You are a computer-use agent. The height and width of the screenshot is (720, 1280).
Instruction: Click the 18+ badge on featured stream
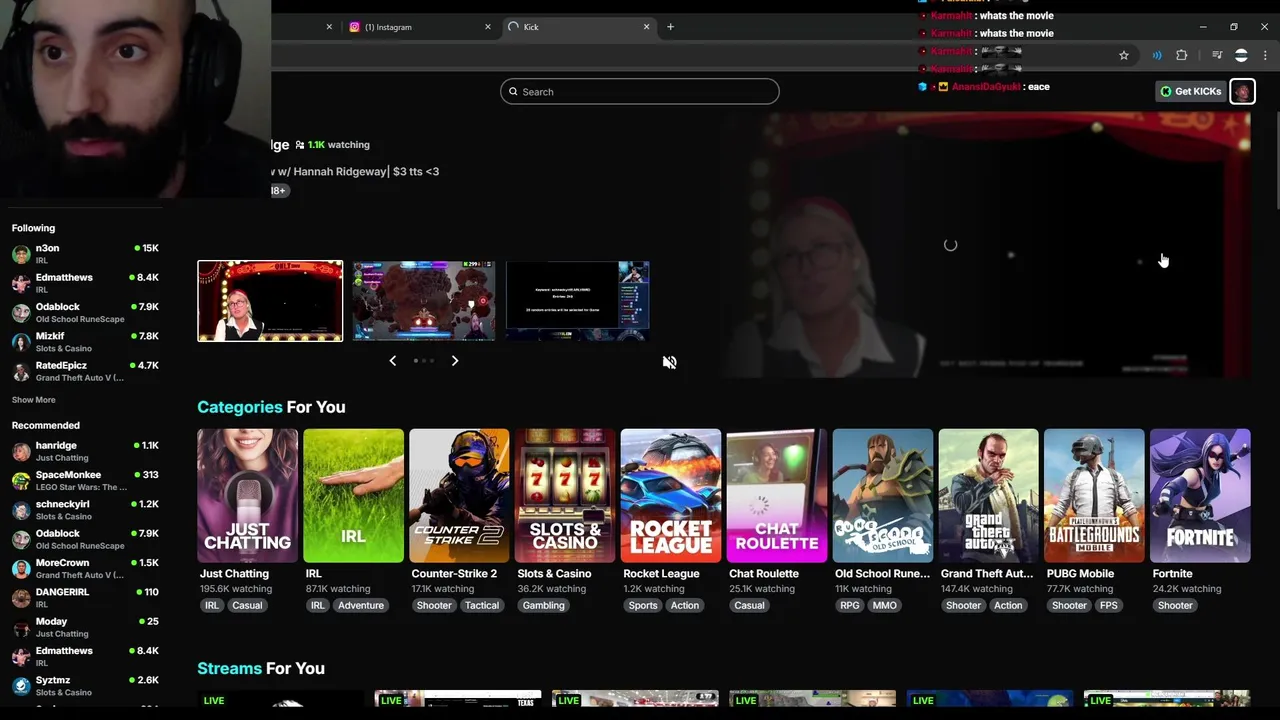(279, 190)
